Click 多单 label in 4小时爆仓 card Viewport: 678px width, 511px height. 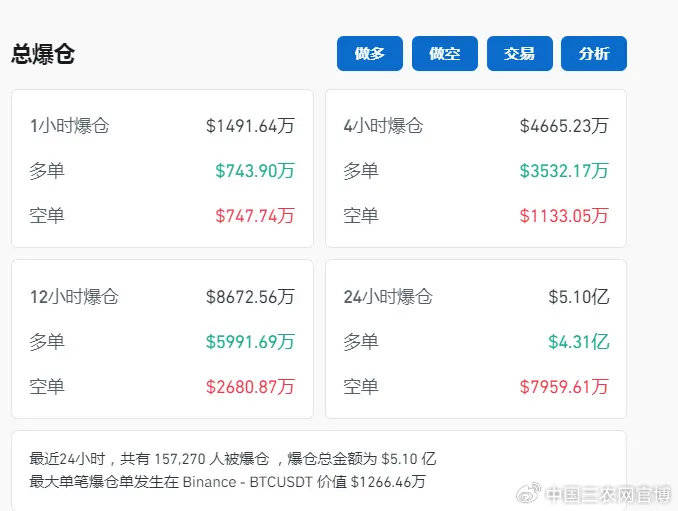pyautogui.click(x=361, y=171)
